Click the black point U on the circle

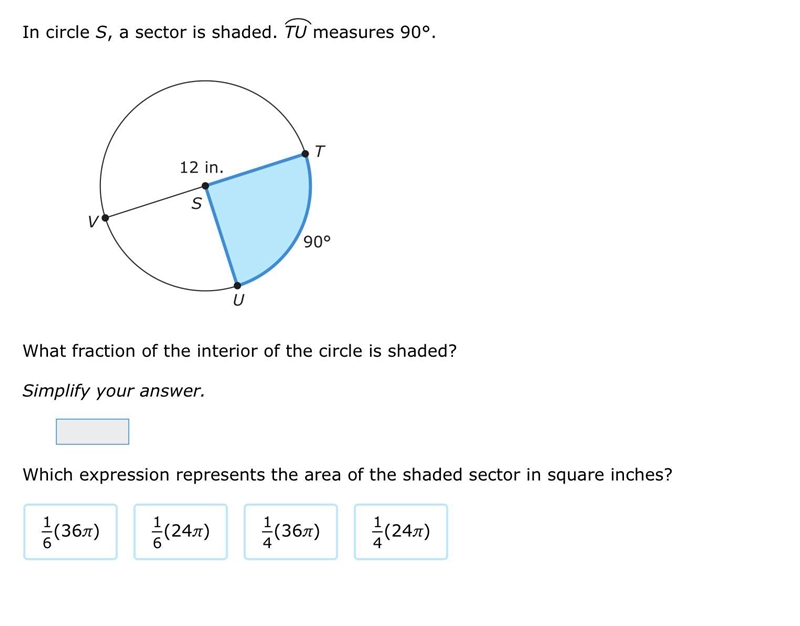pyautogui.click(x=237, y=285)
